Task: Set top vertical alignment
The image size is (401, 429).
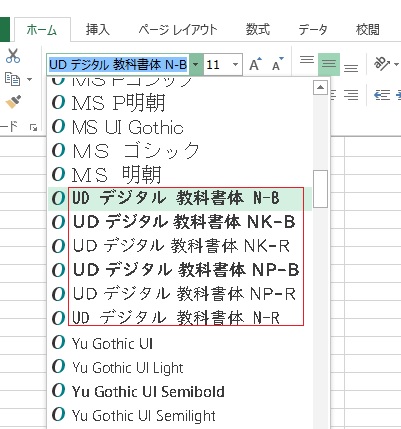Action: [307, 60]
